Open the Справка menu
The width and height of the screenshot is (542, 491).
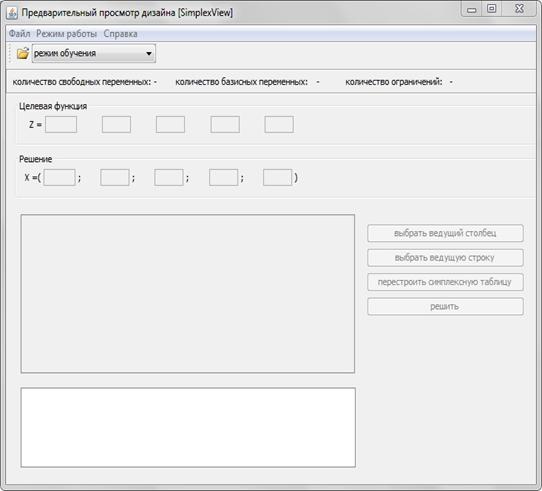click(120, 34)
